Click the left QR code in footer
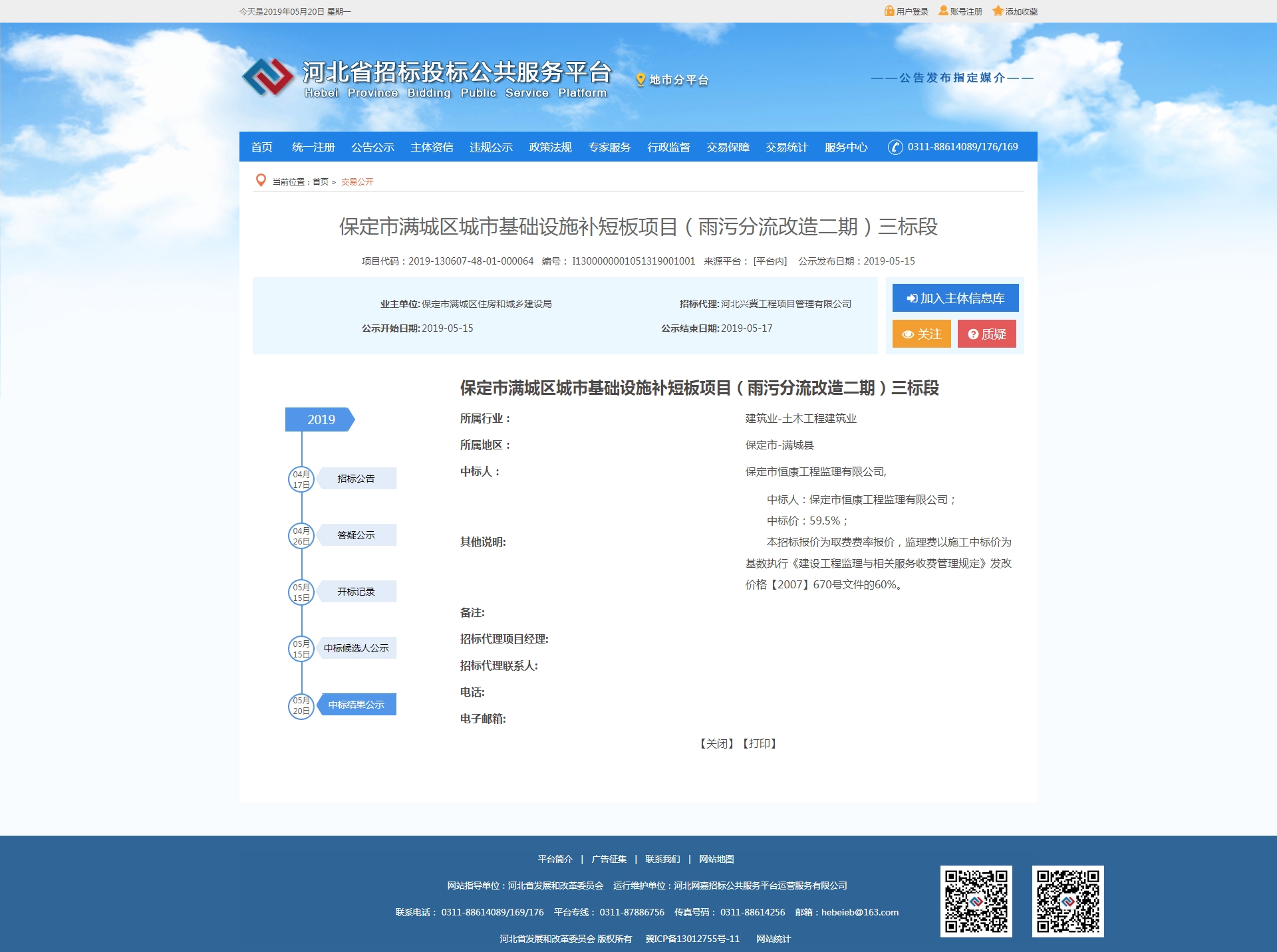Viewport: 1277px width, 952px height. click(x=976, y=901)
